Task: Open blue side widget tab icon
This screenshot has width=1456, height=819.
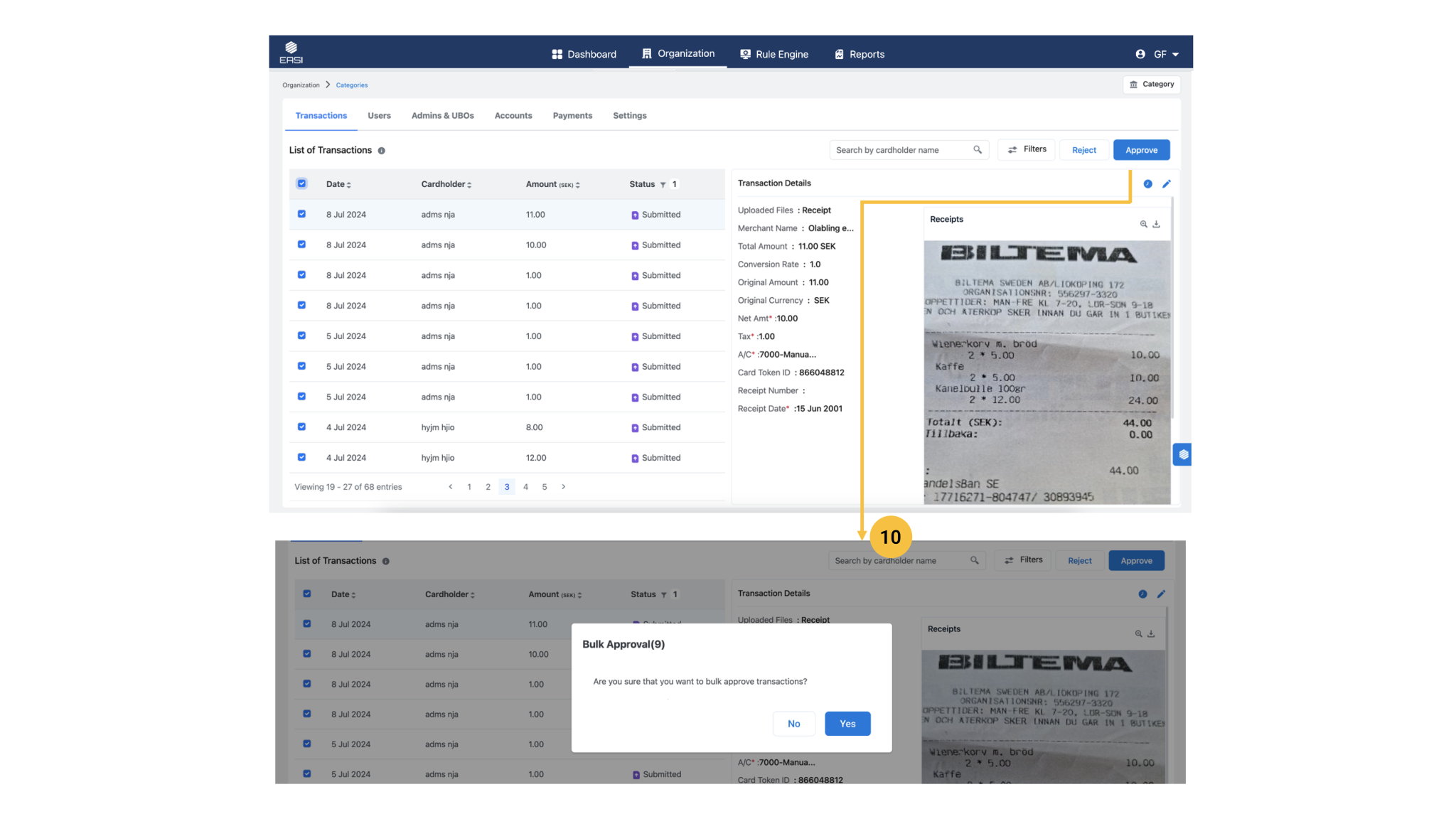Action: pos(1183,454)
